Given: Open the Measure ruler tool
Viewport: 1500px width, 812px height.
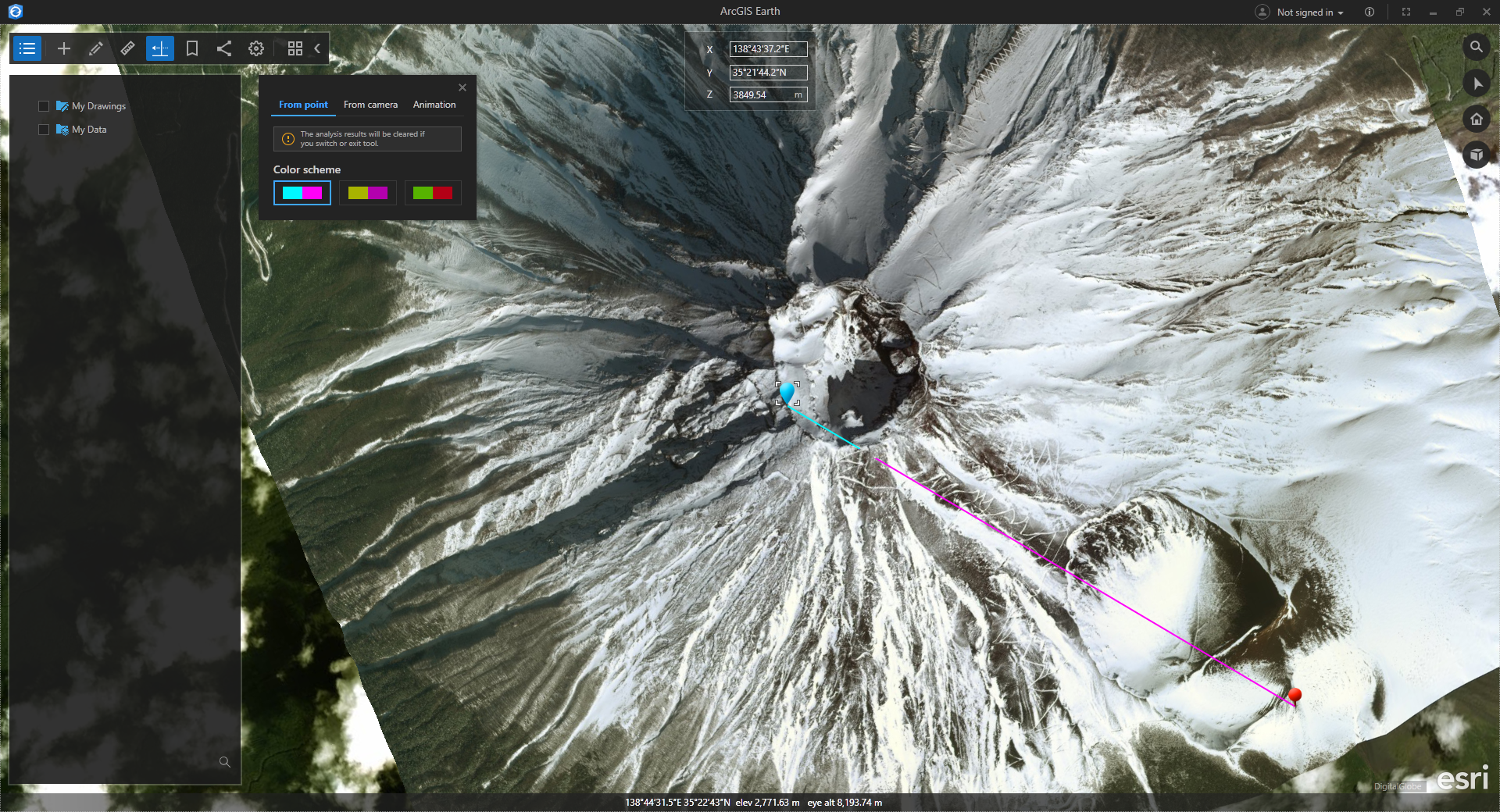Looking at the screenshot, I should point(128,48).
